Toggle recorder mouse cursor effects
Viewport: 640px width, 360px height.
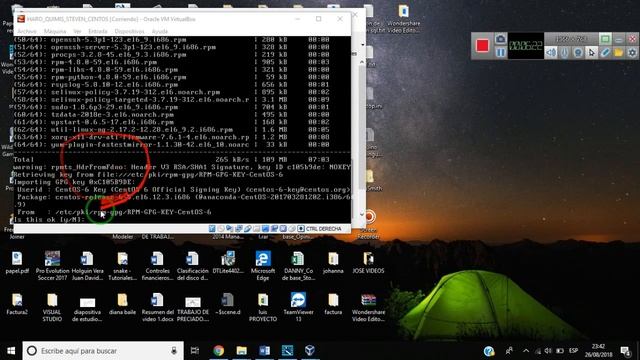point(591,52)
